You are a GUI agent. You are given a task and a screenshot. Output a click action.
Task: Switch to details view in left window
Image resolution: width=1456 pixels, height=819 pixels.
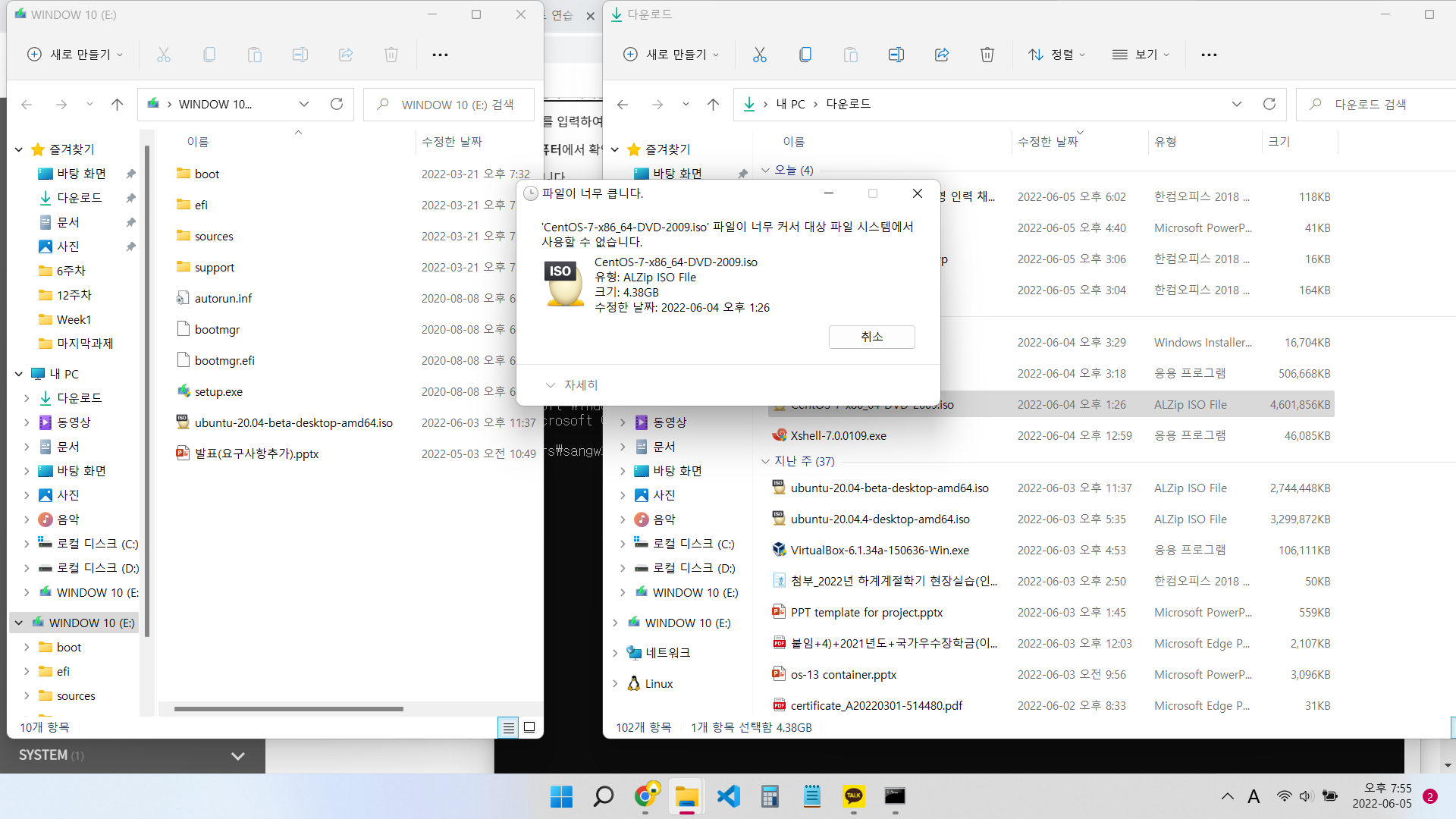[x=508, y=727]
